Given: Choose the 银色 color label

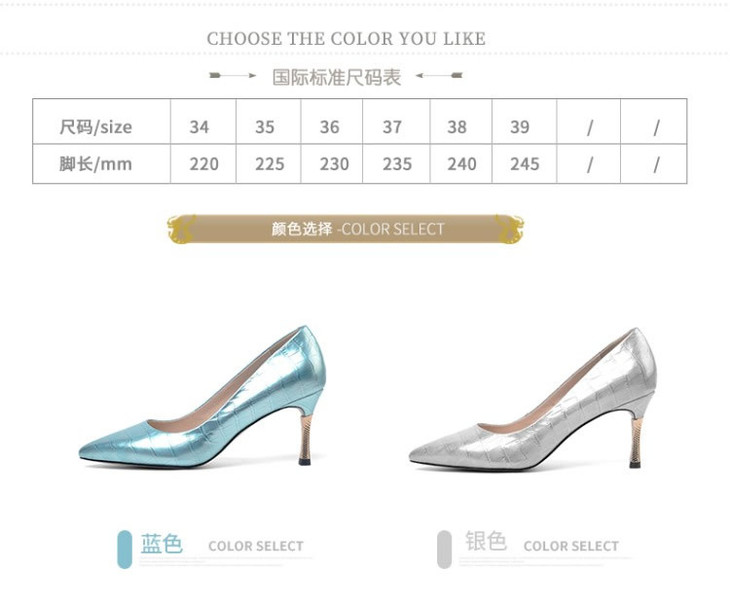Looking at the screenshot, I should pyautogui.click(x=486, y=543).
